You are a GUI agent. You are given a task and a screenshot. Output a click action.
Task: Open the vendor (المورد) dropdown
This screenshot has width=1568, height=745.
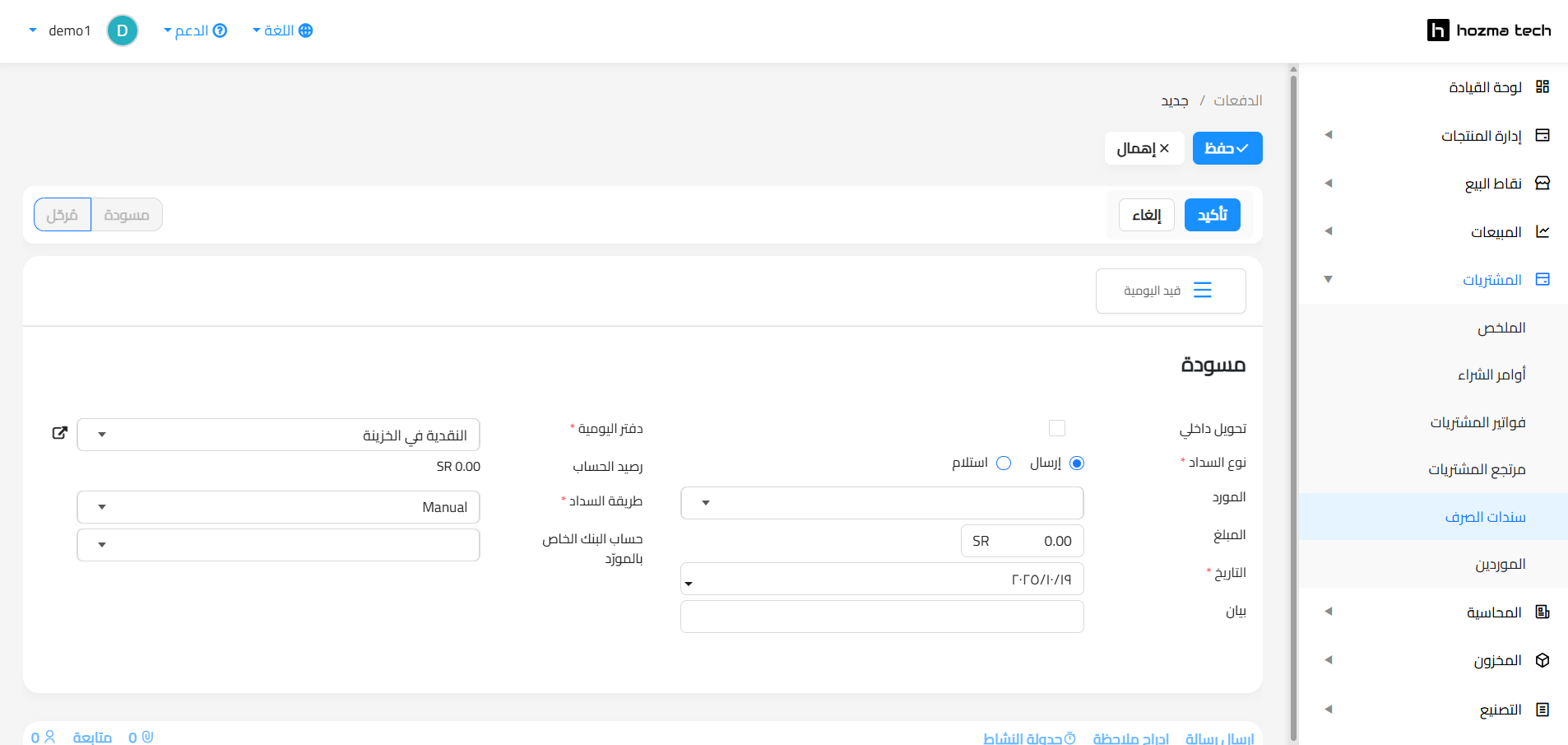pyautogui.click(x=881, y=503)
